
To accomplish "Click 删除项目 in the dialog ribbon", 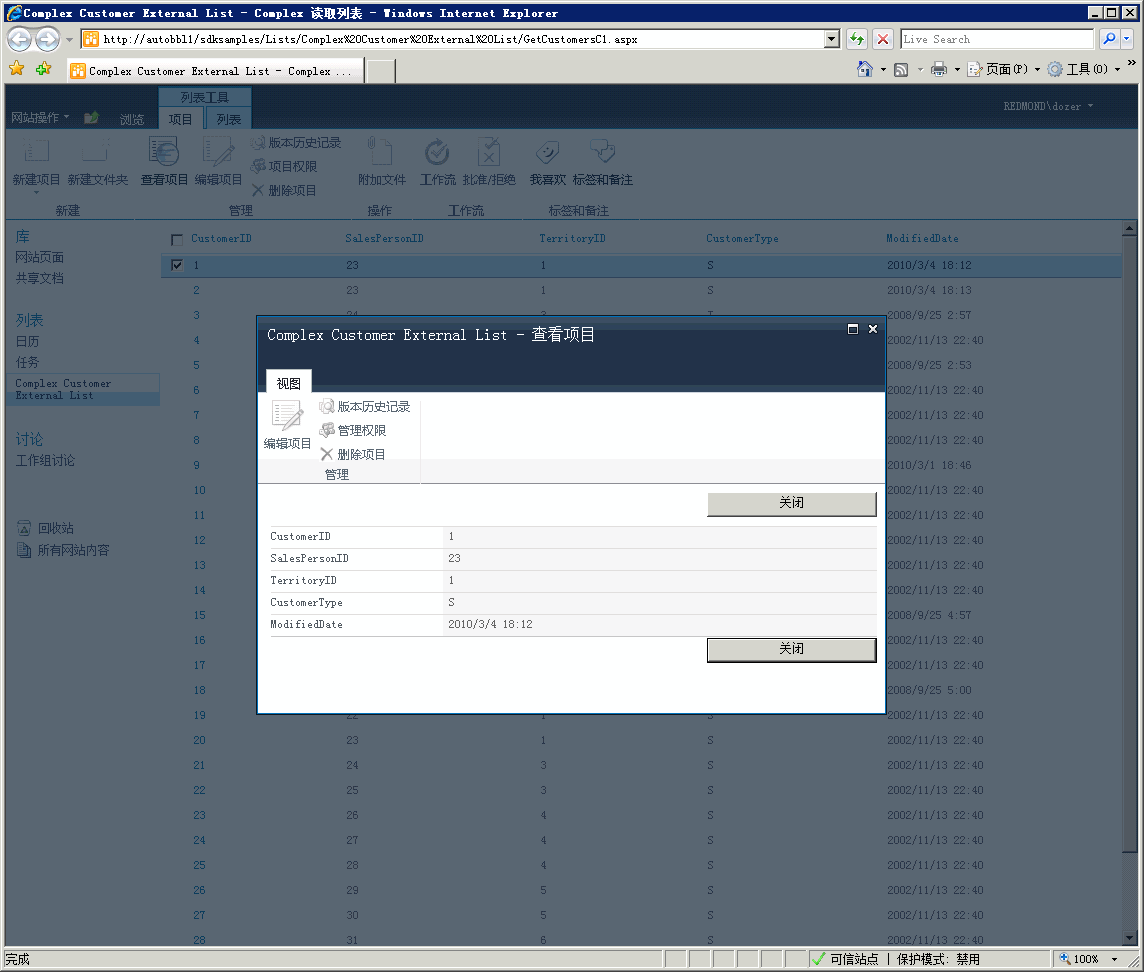I will pos(354,454).
